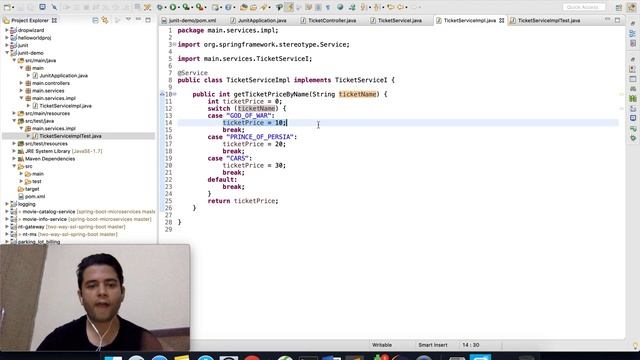Click the New file wizard icon
This screenshot has width=640, height=360.
[7, 7]
